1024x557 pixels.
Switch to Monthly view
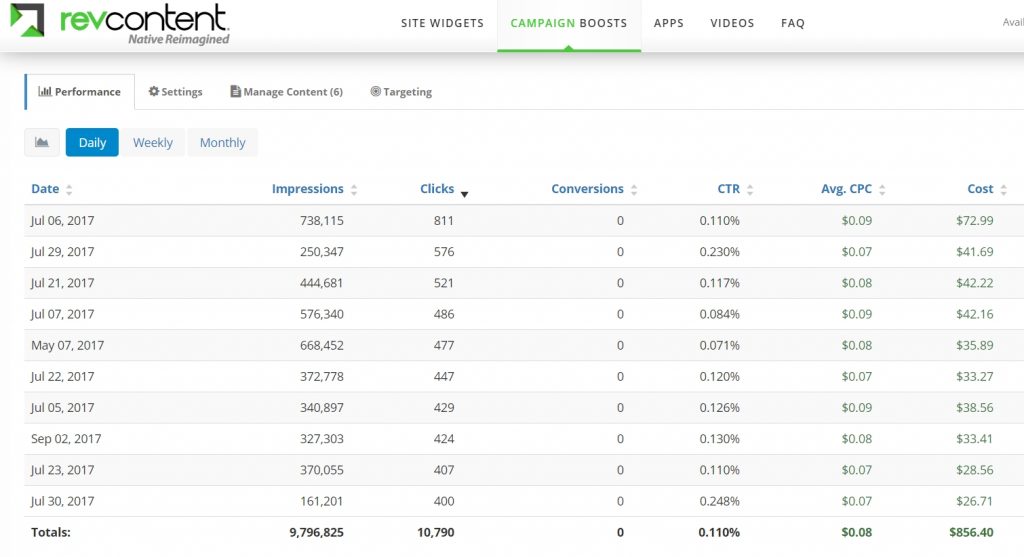tap(222, 143)
